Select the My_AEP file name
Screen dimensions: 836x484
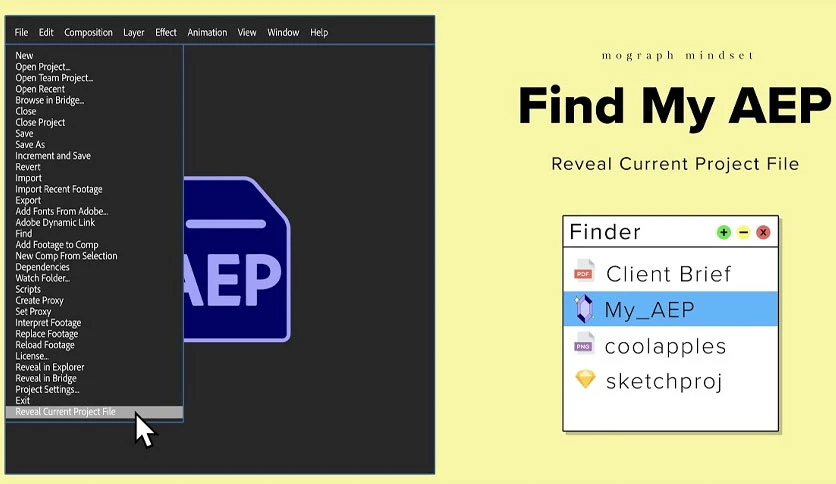pos(649,310)
